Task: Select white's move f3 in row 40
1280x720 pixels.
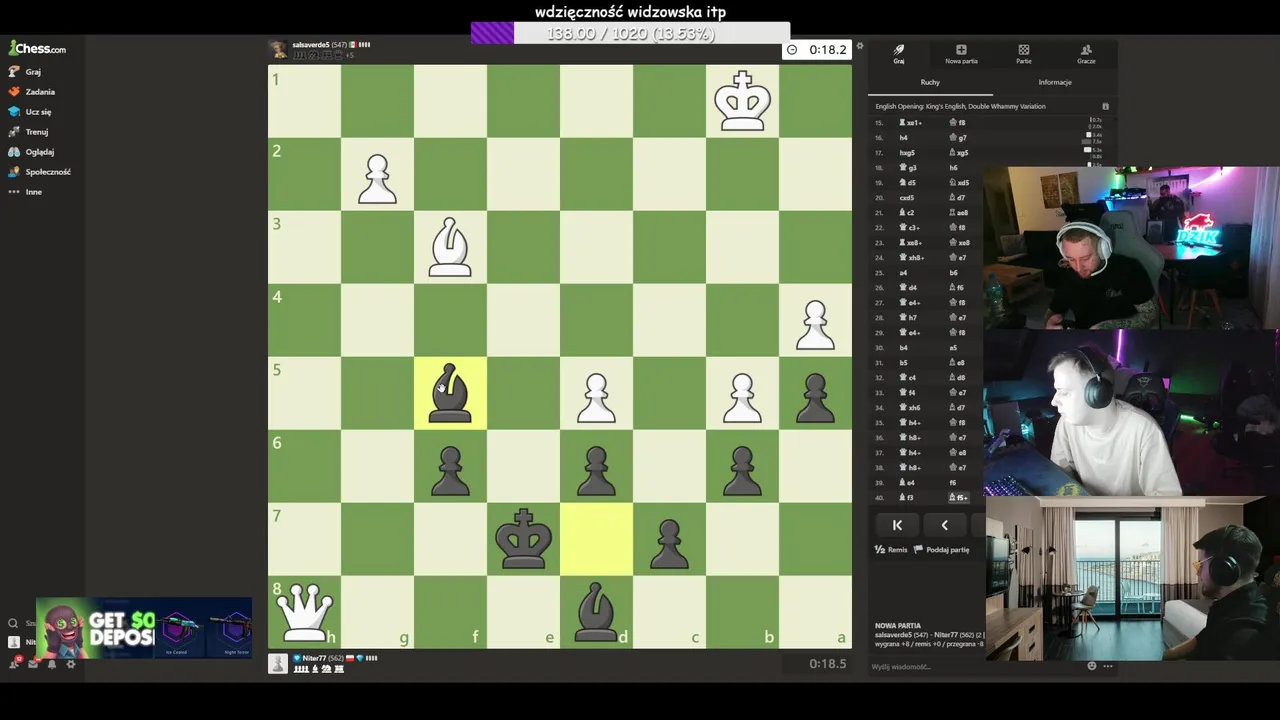Action: click(x=906, y=498)
